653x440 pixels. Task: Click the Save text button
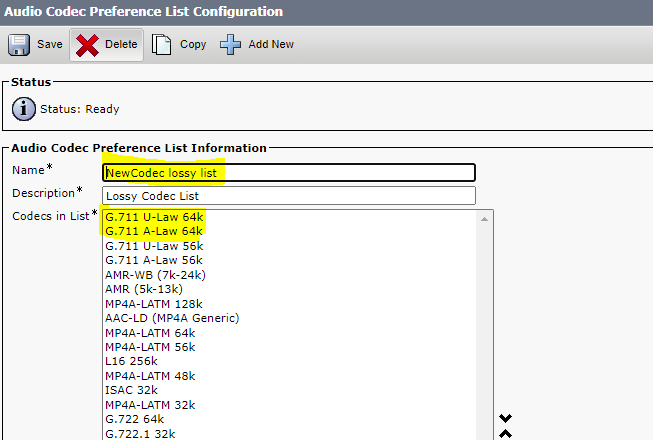[x=50, y=44]
